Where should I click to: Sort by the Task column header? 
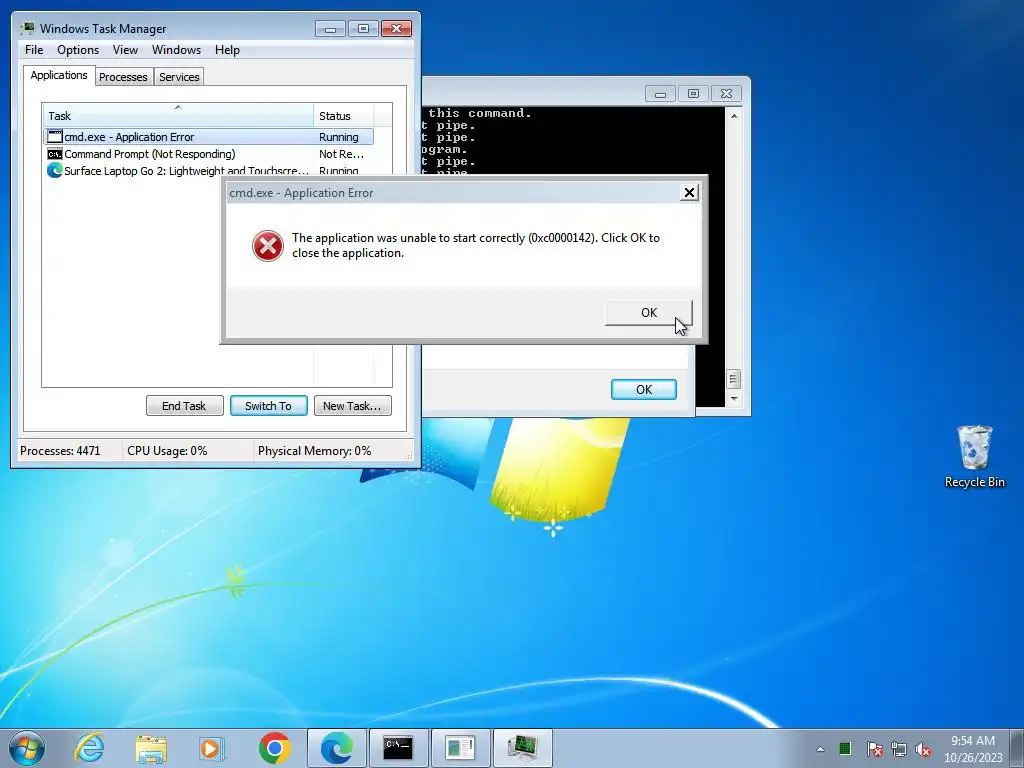click(177, 116)
